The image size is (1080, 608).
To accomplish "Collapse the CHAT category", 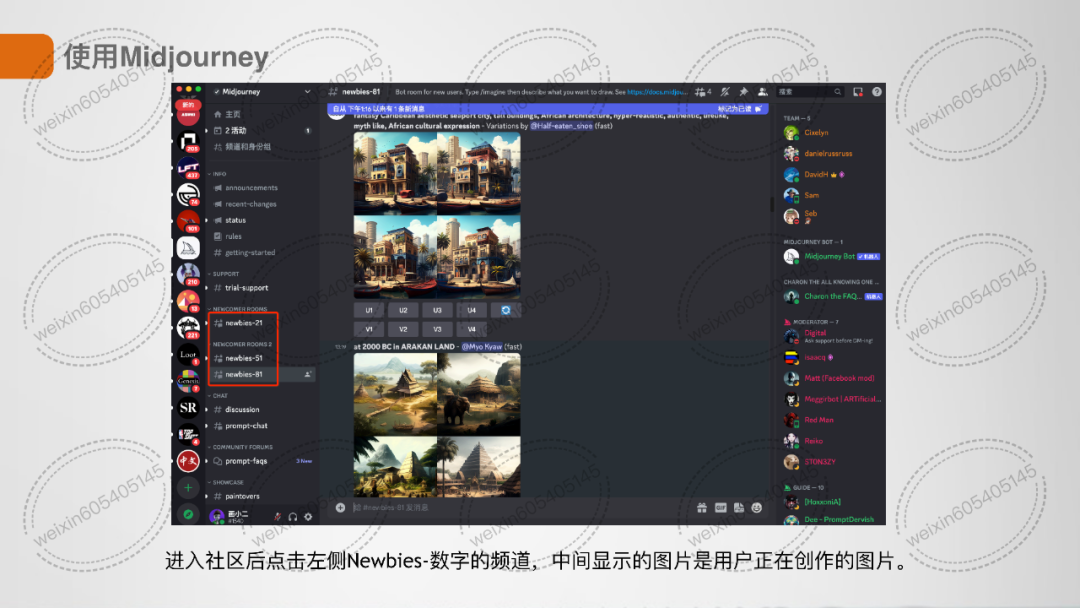I will (219, 396).
